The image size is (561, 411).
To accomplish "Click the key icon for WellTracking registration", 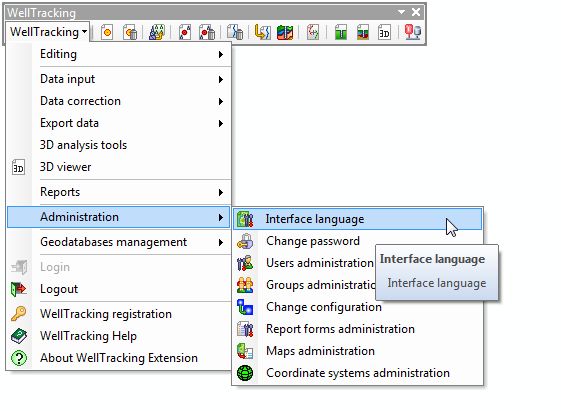I will click(19, 314).
